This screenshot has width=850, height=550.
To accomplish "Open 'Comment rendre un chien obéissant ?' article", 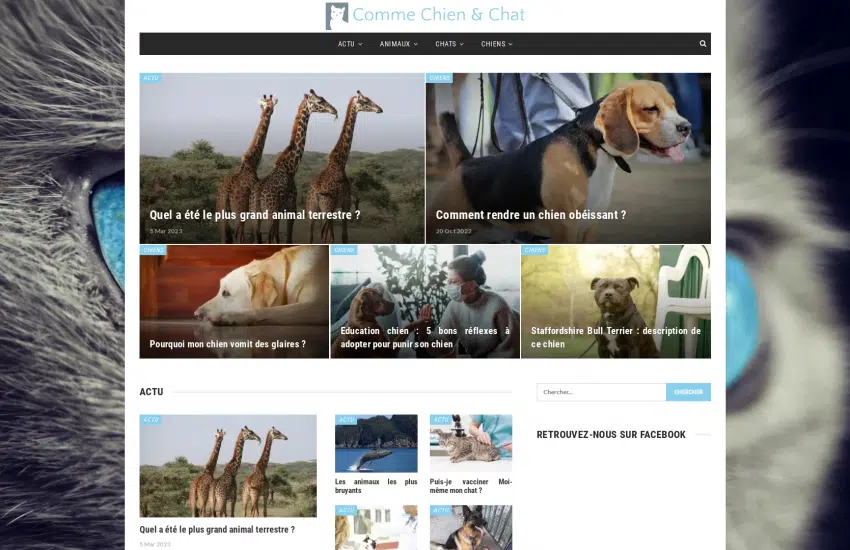I will pyautogui.click(x=531, y=215).
